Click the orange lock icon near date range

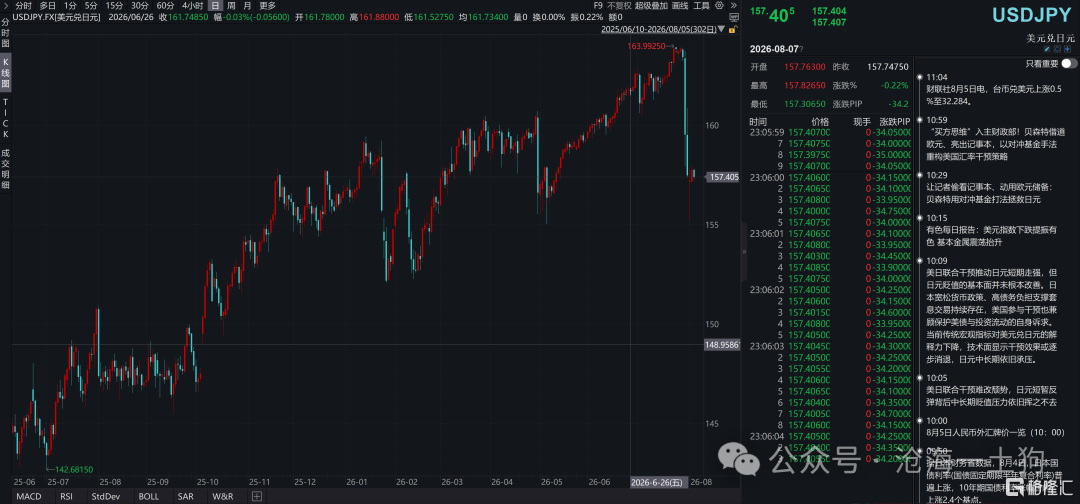pyautogui.click(x=733, y=30)
